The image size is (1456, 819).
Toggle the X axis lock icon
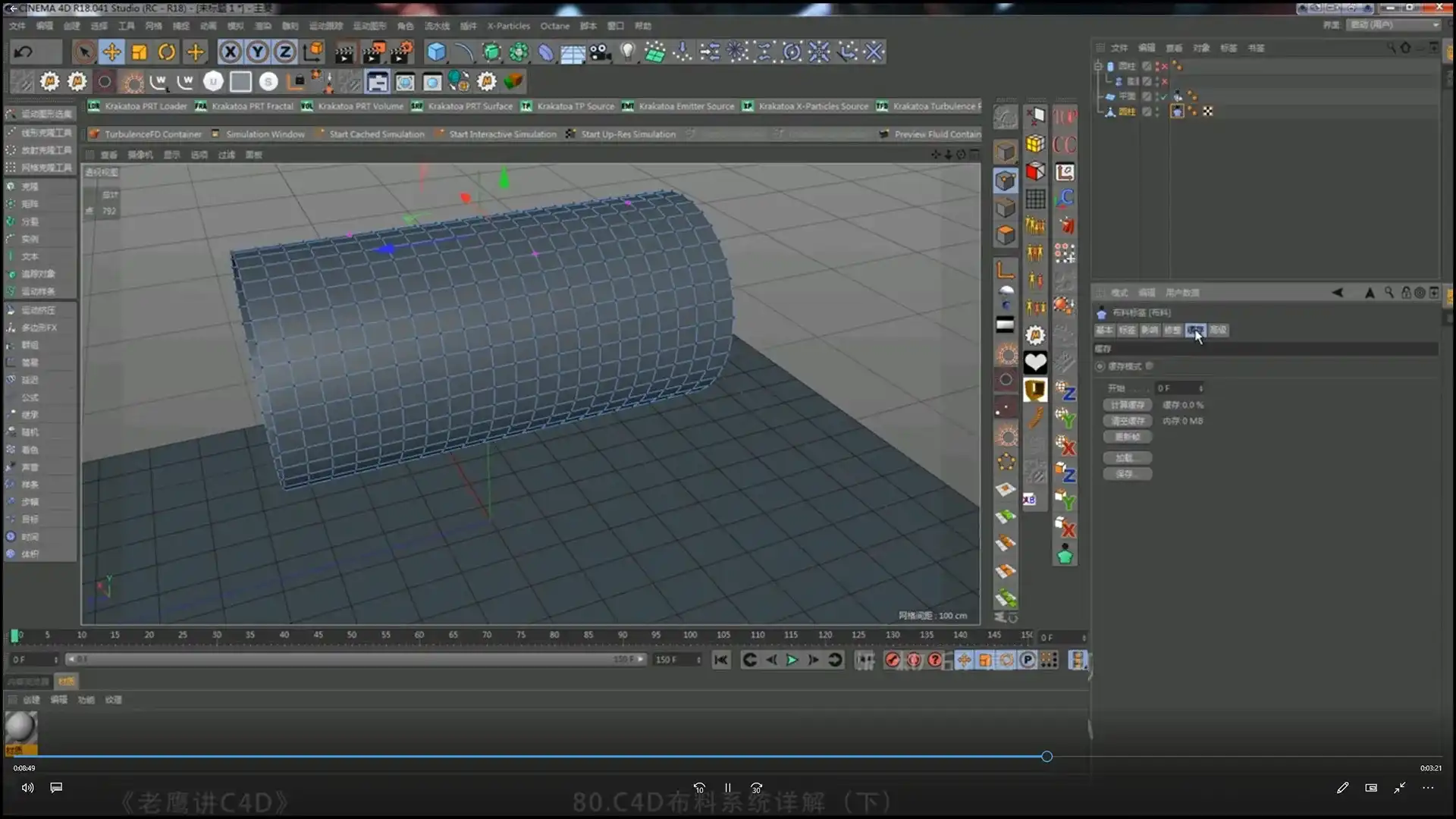pos(231,52)
